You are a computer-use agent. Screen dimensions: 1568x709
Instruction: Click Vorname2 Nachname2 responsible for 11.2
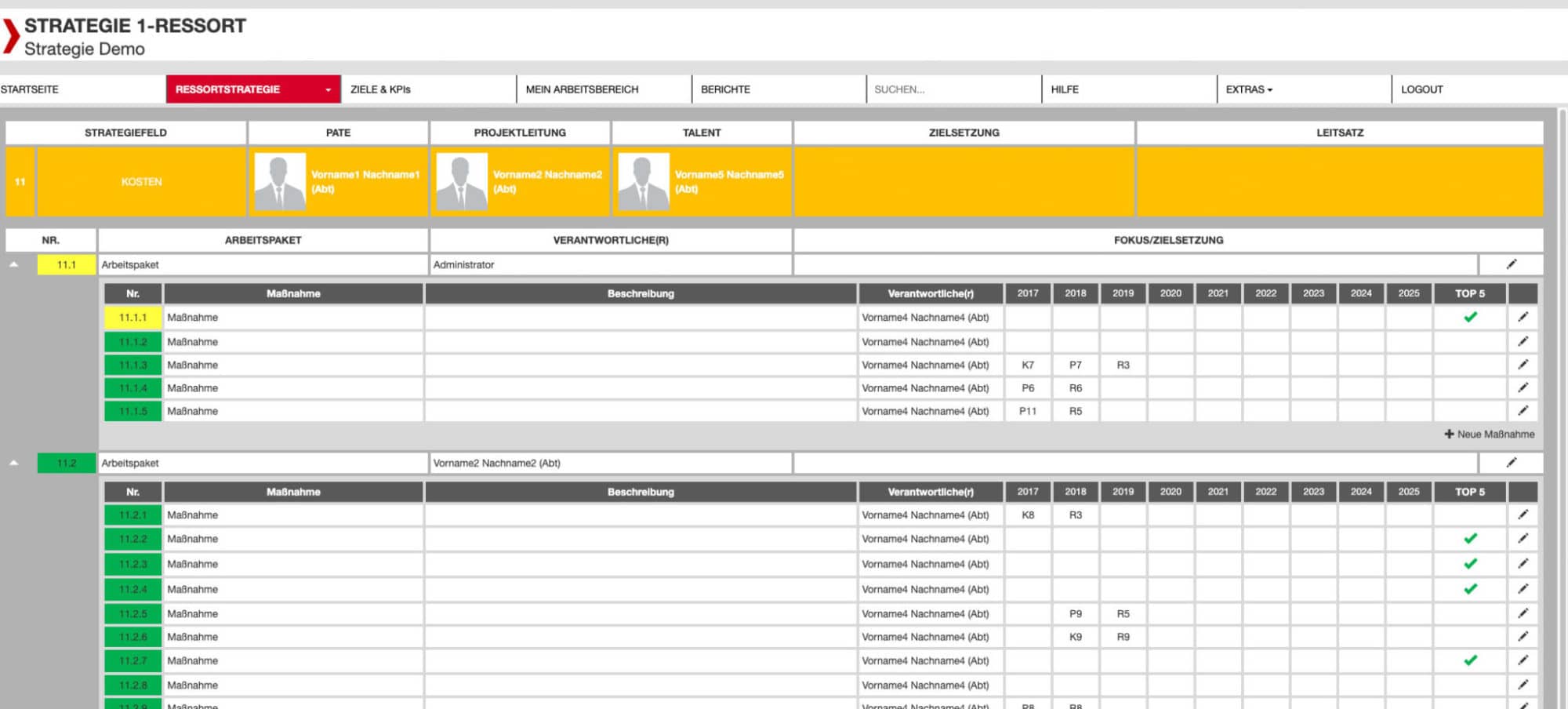click(x=496, y=463)
